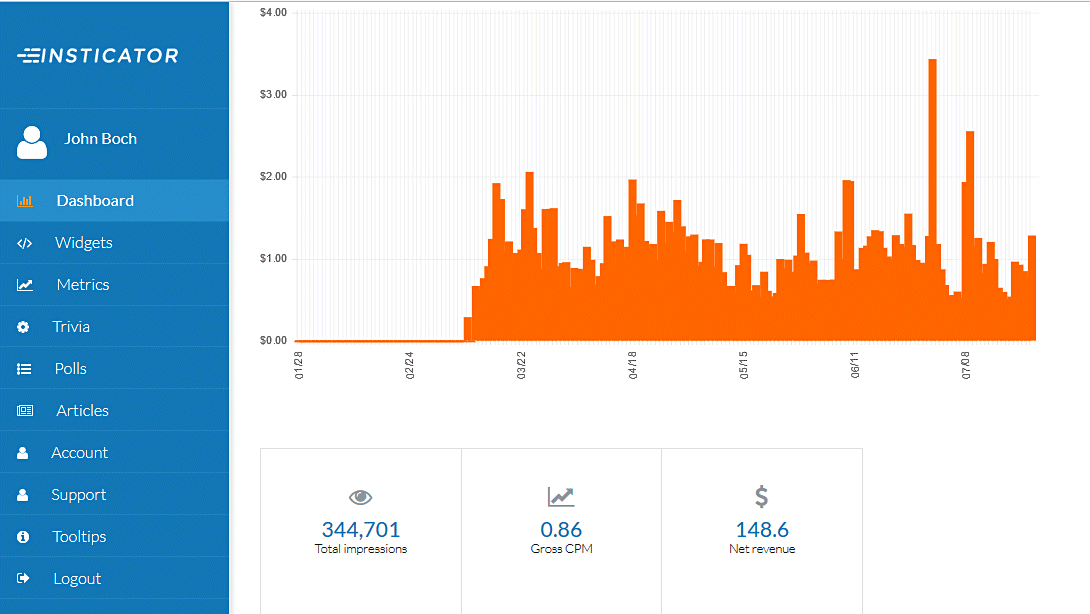The height and width of the screenshot is (614, 1090).
Task: Click the Insticator logo
Action: (x=98, y=56)
